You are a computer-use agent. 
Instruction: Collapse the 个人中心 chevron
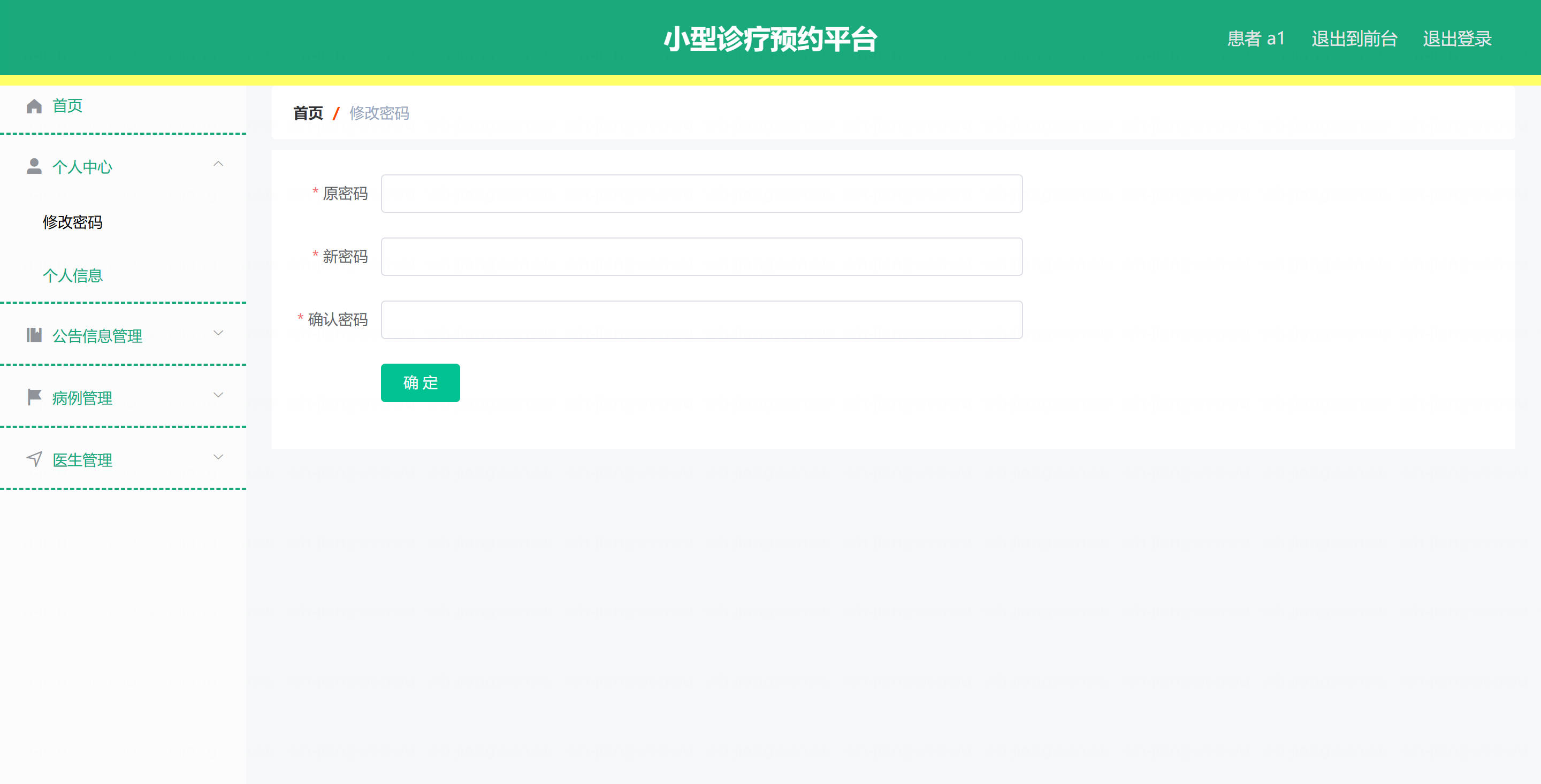click(218, 164)
